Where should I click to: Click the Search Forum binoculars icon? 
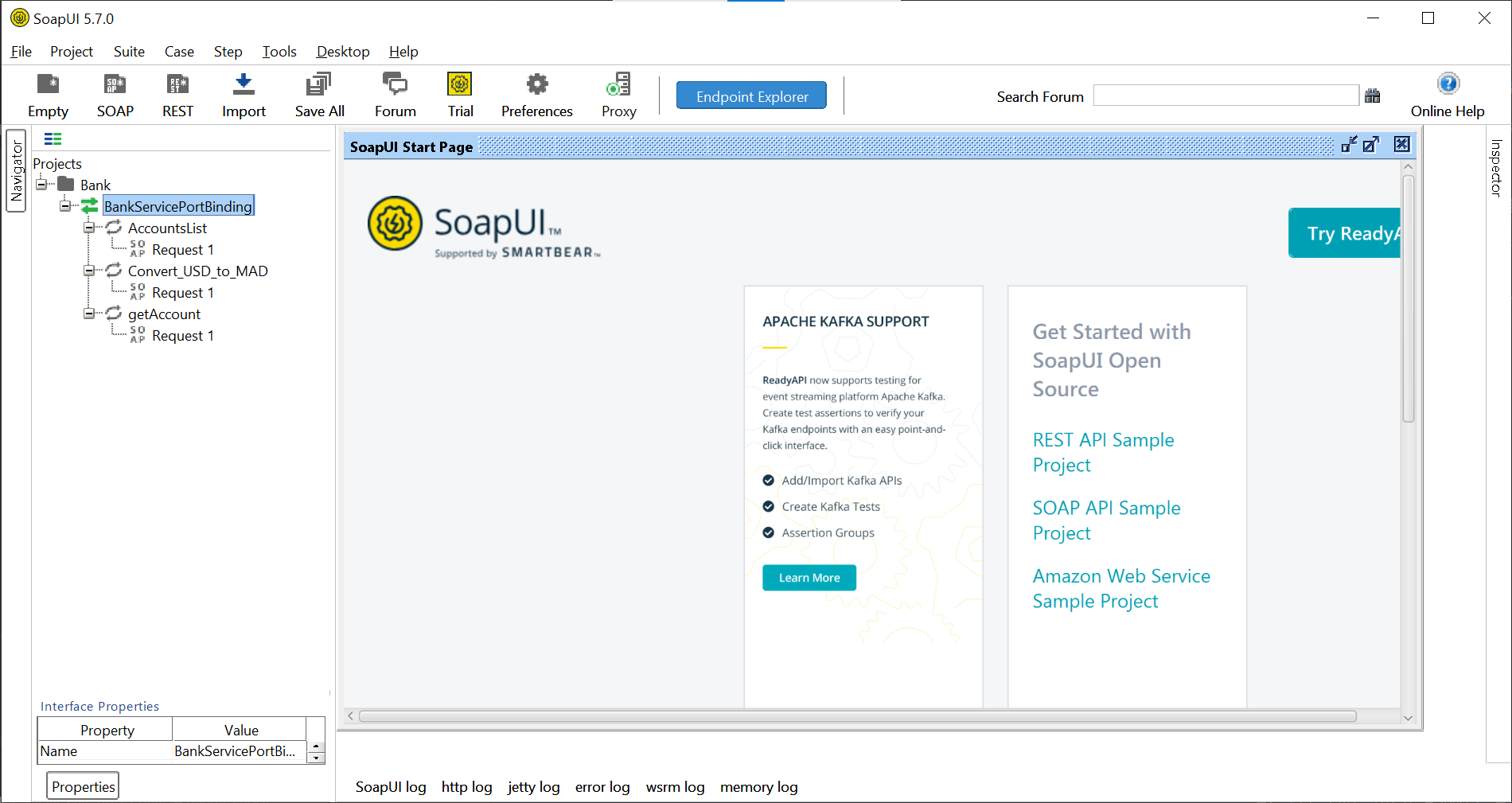point(1372,96)
